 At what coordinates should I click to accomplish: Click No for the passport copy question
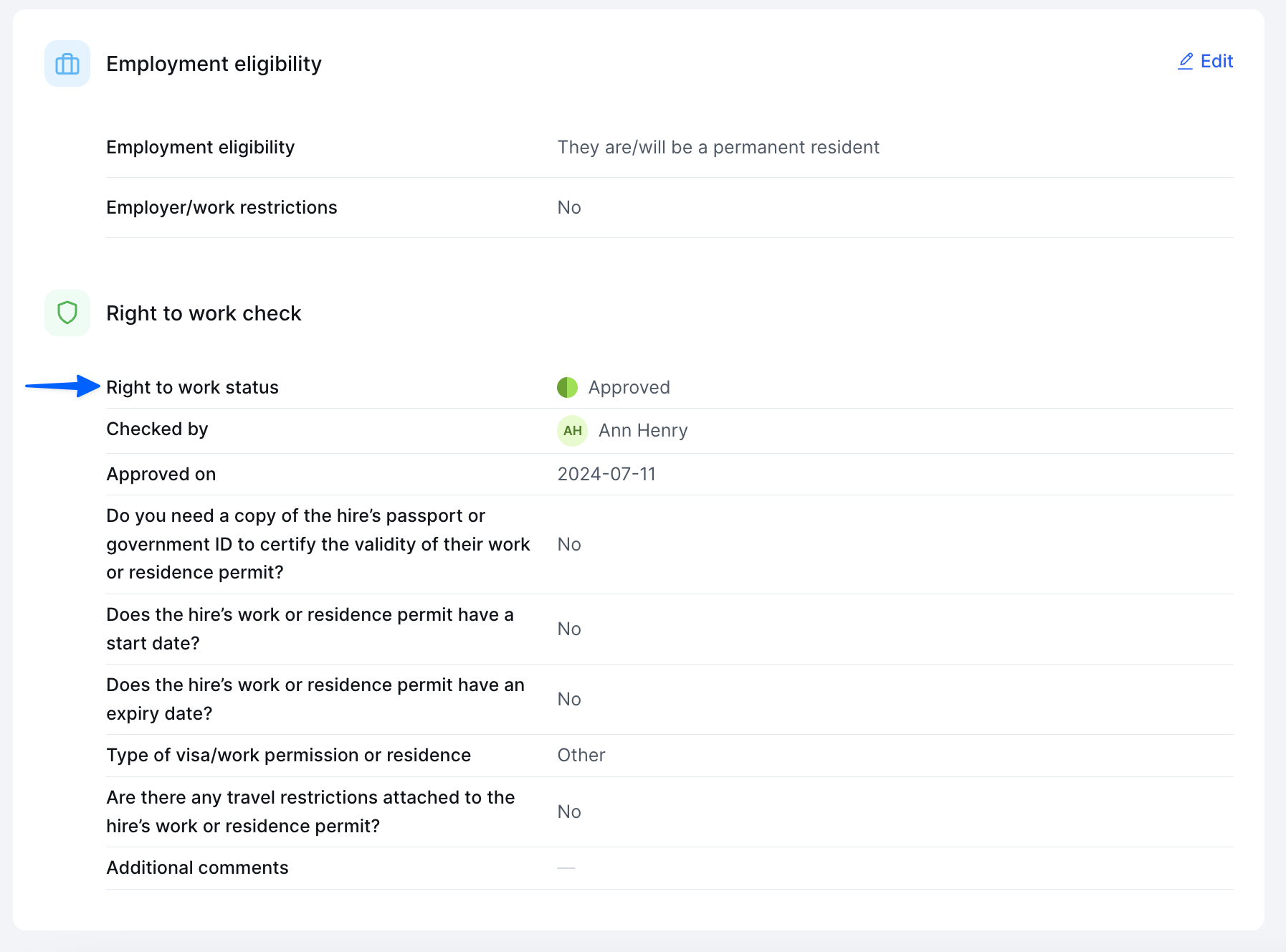click(x=568, y=544)
